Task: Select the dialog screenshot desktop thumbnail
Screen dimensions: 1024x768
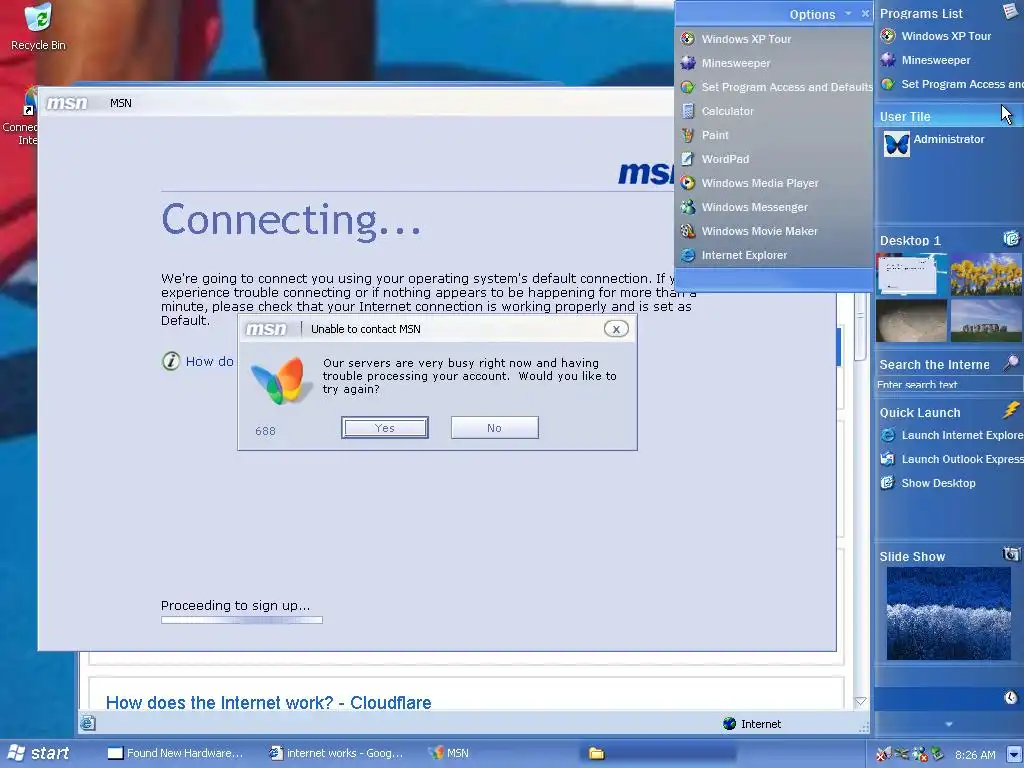Action: [x=911, y=274]
